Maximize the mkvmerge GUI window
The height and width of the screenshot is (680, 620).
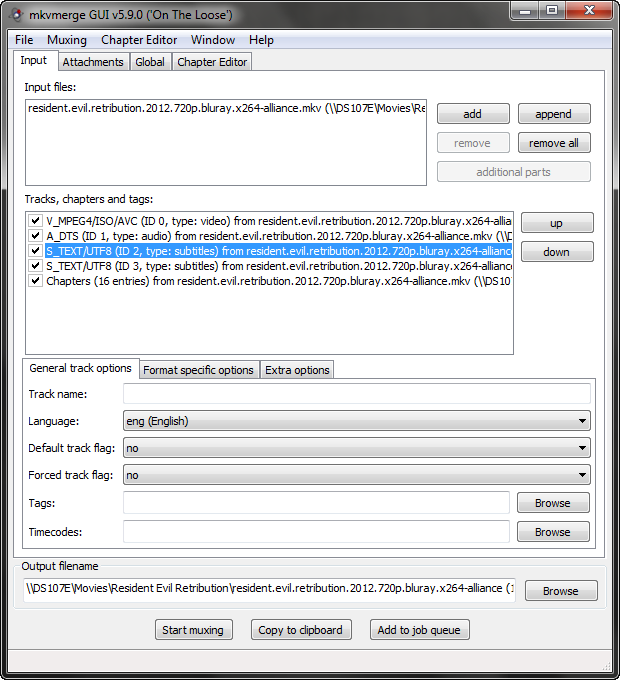552,10
